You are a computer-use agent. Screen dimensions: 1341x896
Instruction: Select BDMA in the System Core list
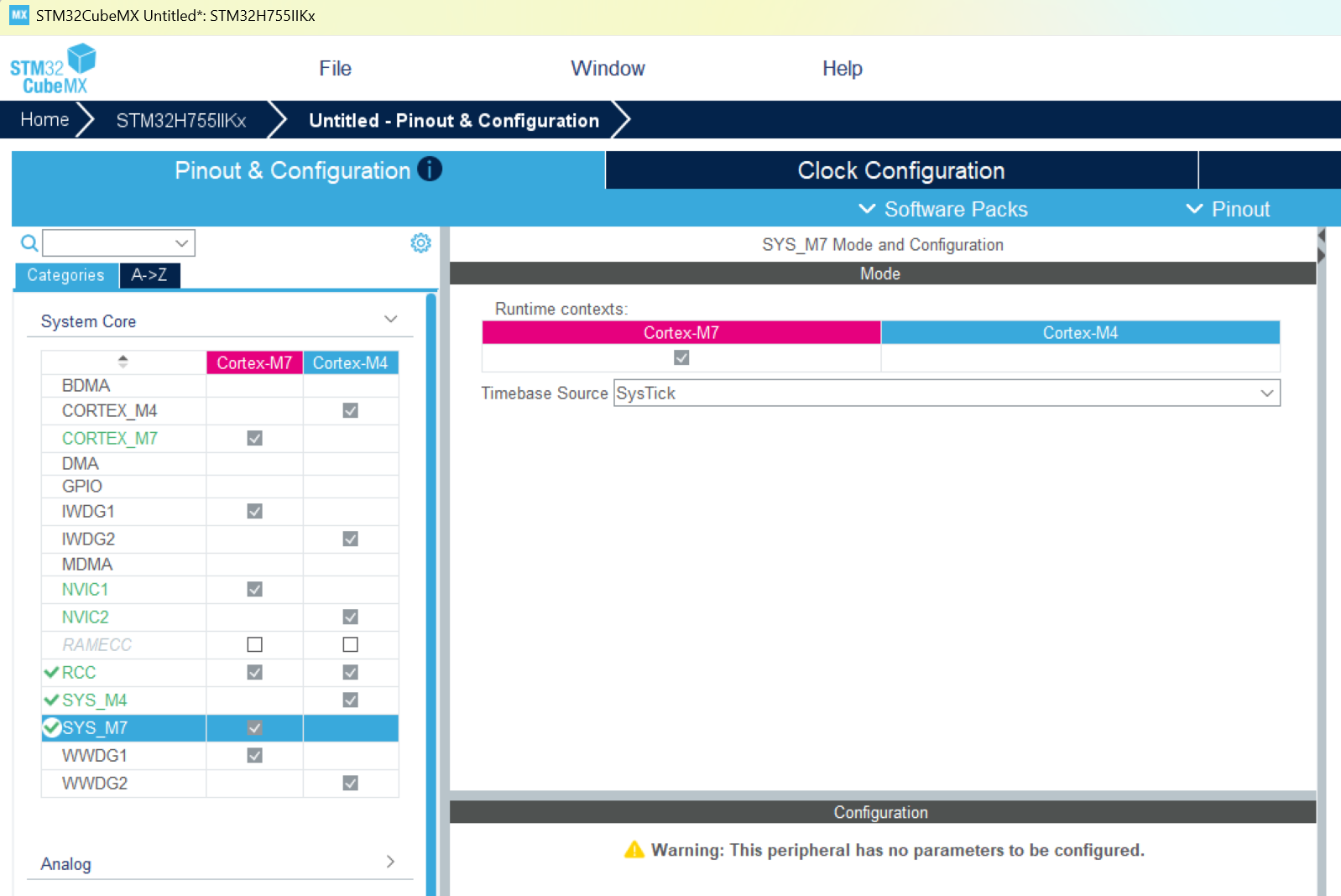click(x=86, y=385)
